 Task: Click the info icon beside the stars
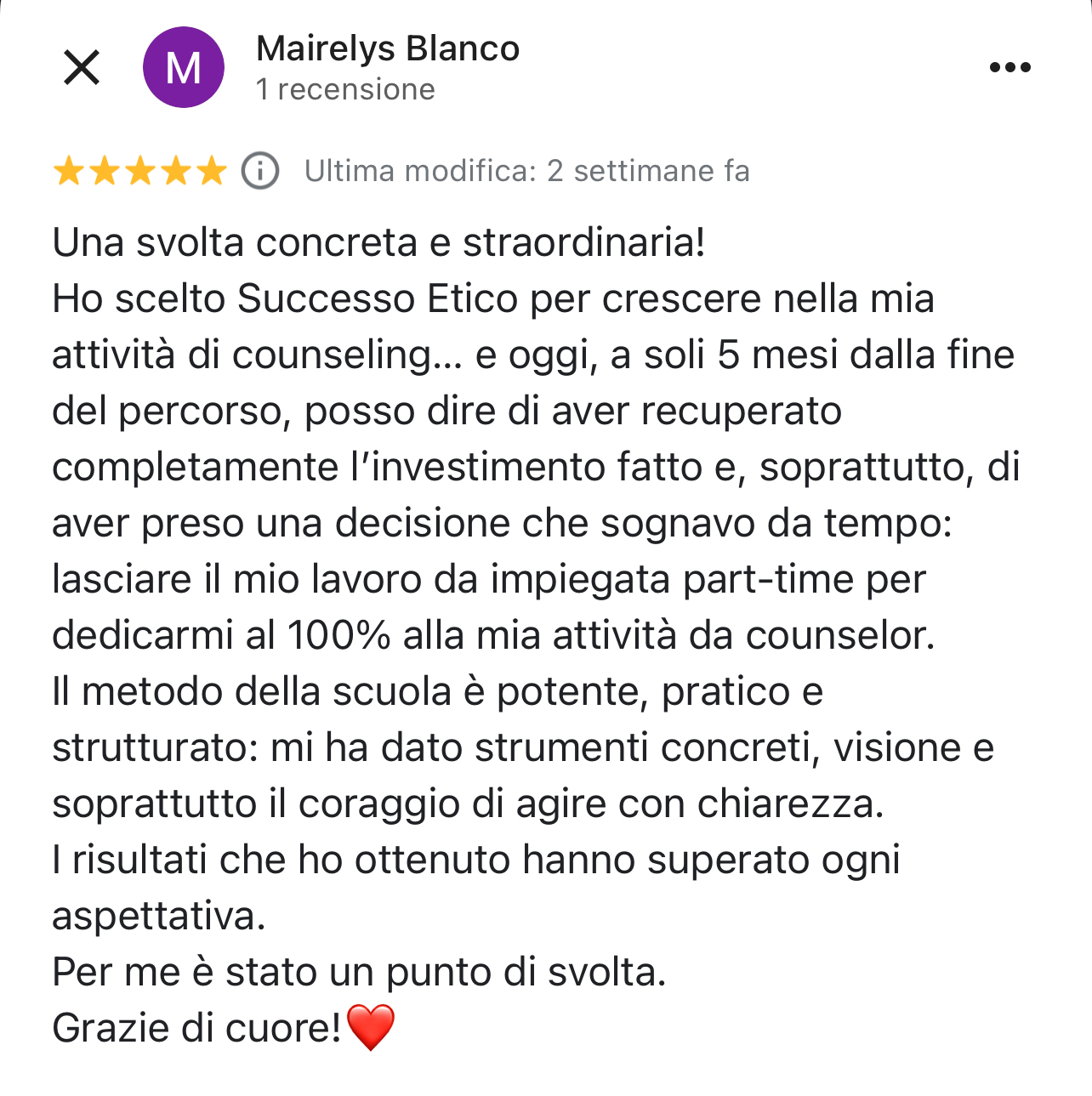click(260, 171)
